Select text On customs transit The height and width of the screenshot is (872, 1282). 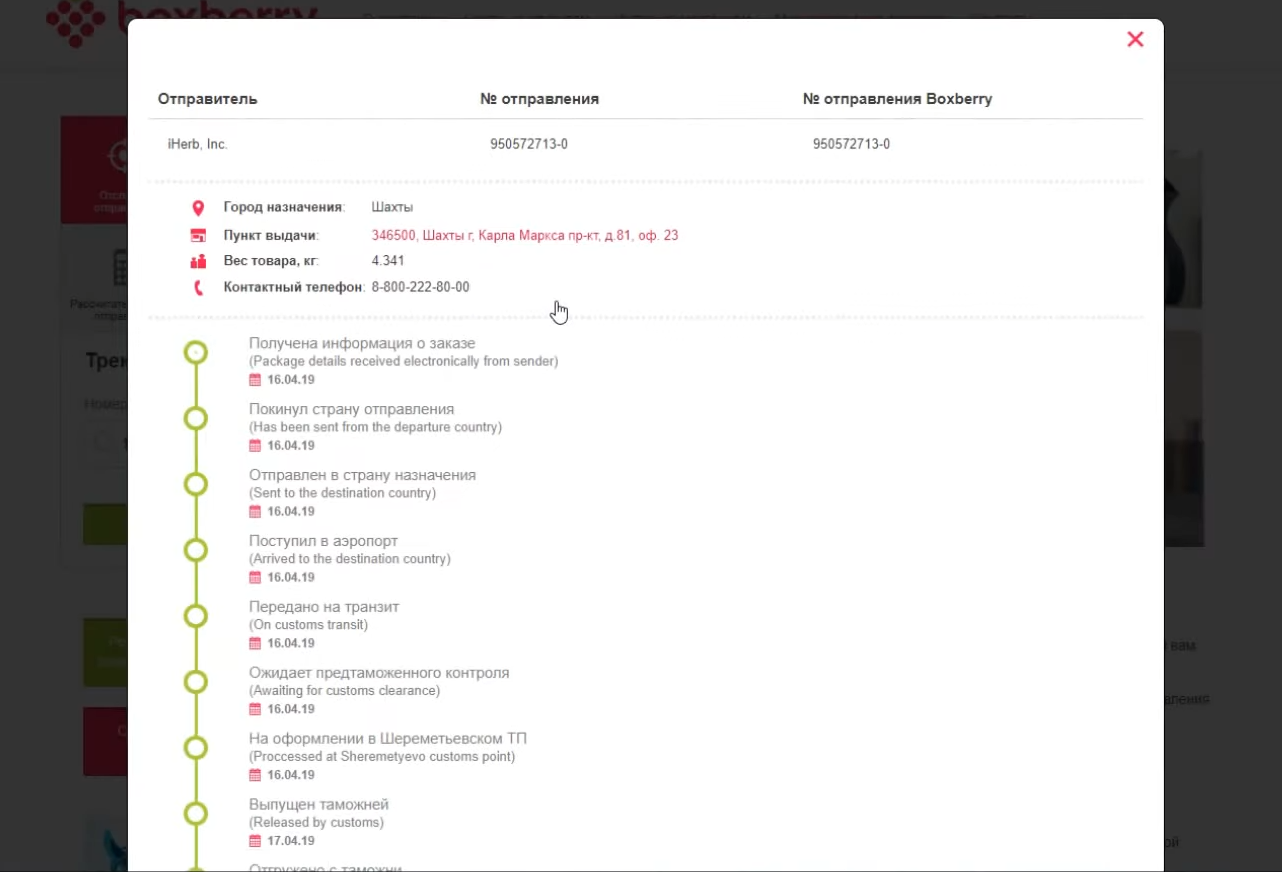[309, 625]
